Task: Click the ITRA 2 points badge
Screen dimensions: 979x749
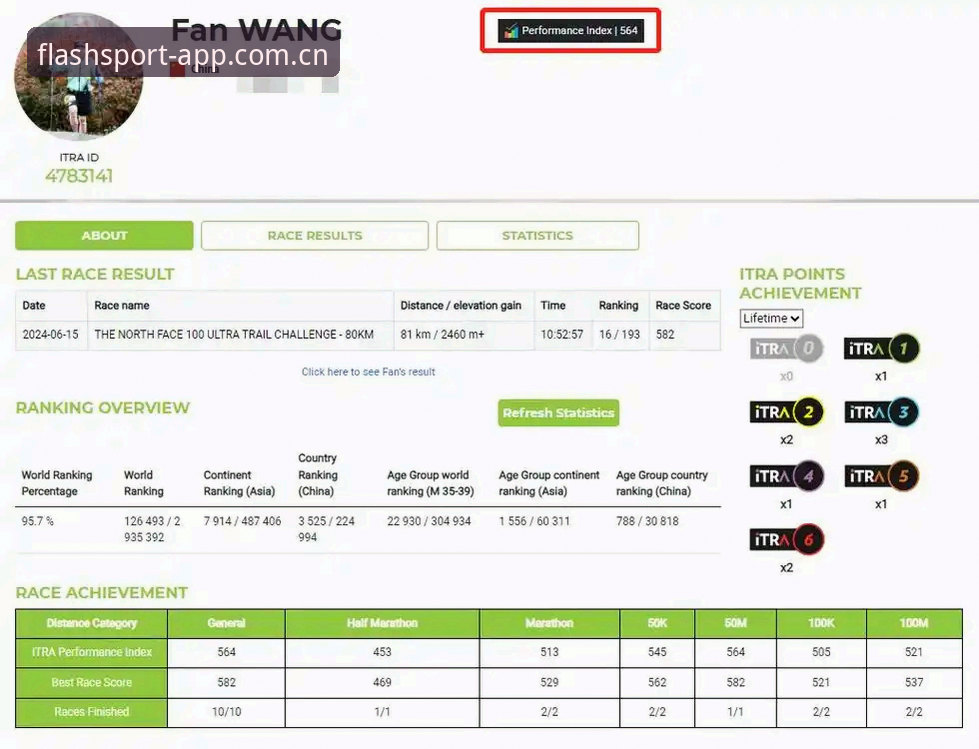Action: tap(787, 413)
